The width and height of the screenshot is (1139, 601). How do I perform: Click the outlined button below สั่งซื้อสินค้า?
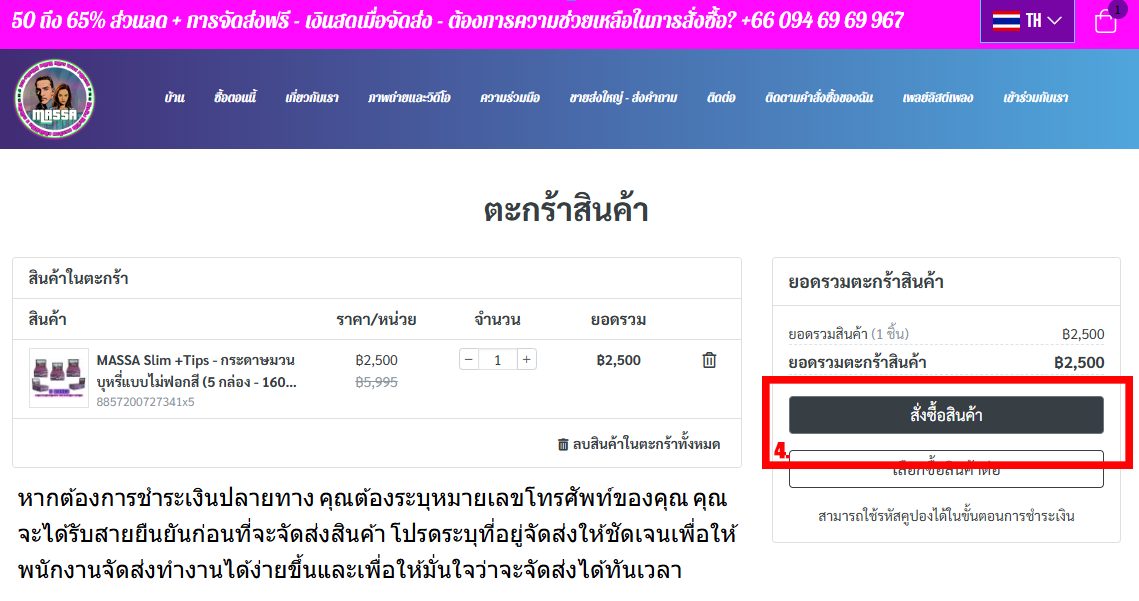click(x=946, y=469)
